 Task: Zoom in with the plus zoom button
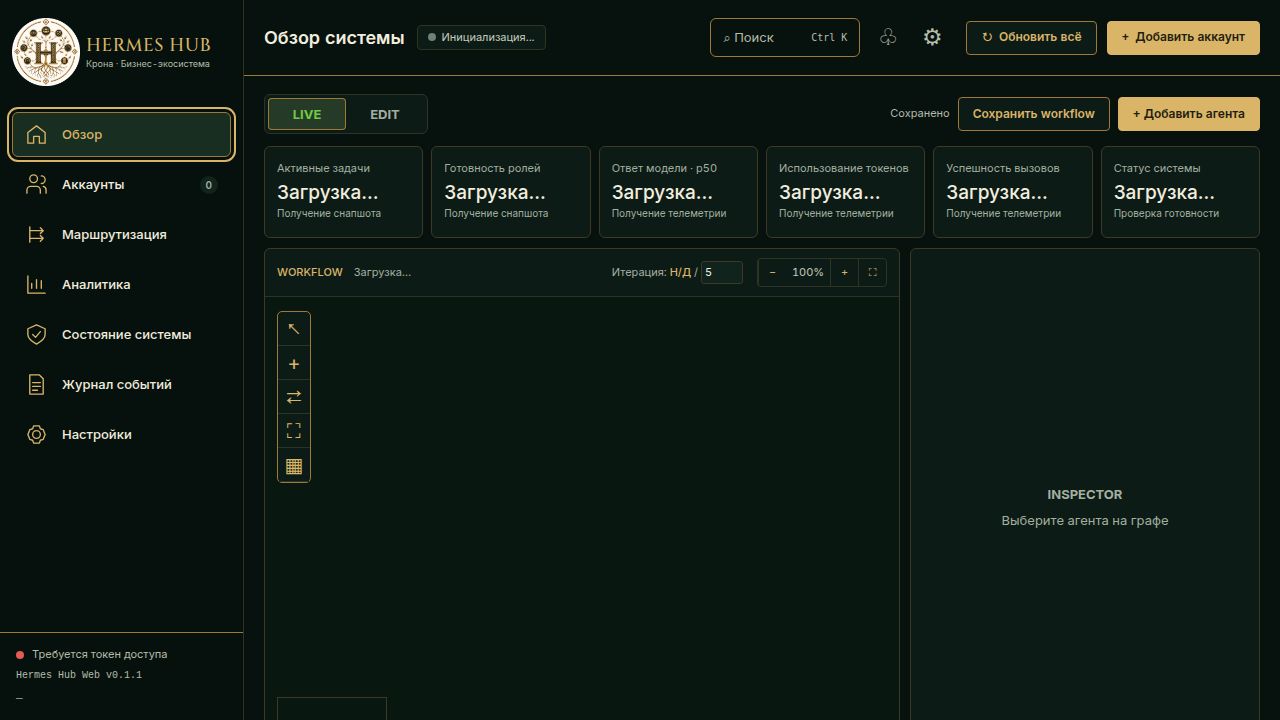[x=844, y=272]
